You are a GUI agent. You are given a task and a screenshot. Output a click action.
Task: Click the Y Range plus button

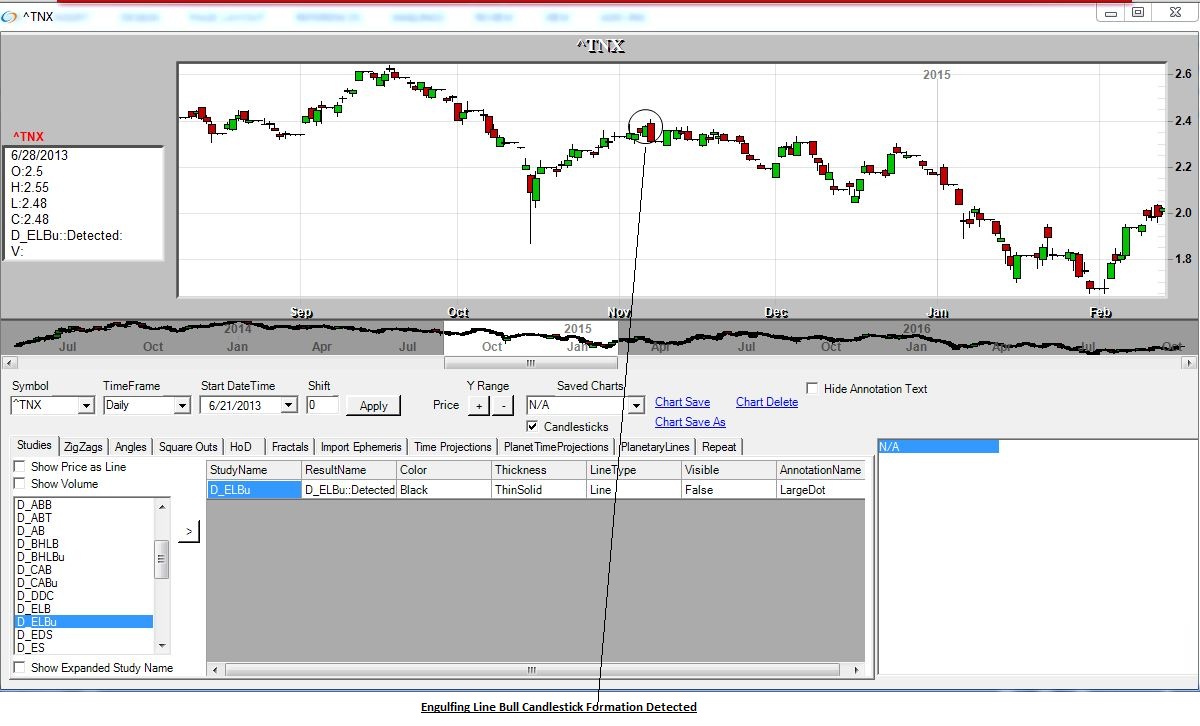pyautogui.click(x=479, y=406)
